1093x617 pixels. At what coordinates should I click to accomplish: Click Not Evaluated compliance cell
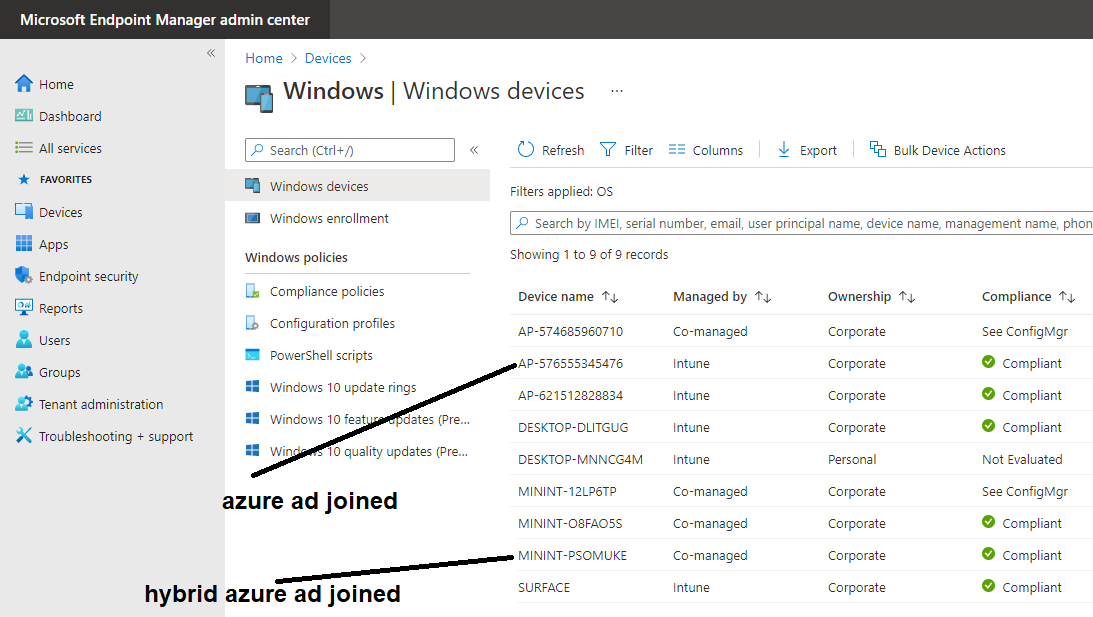pyautogui.click(x=1022, y=459)
